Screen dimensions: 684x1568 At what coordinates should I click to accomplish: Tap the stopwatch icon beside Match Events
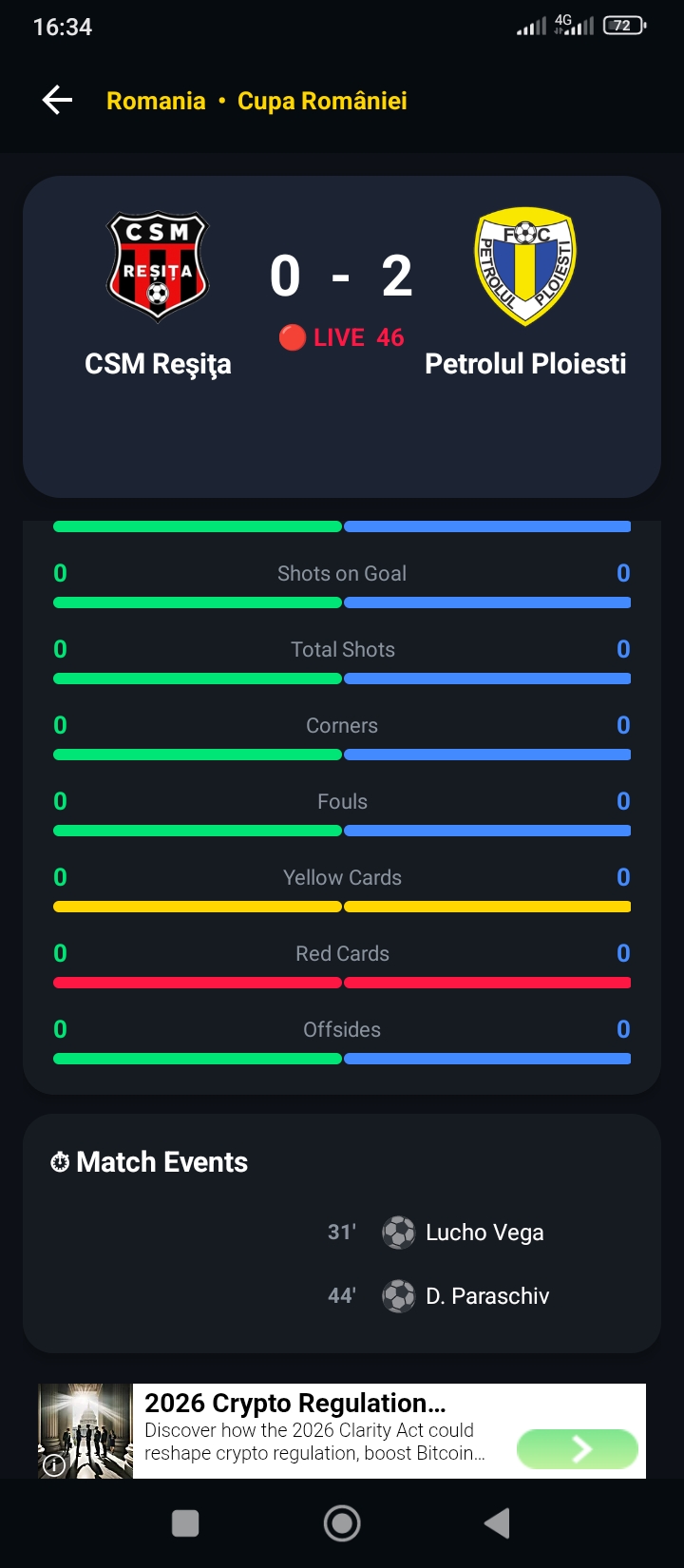60,1162
